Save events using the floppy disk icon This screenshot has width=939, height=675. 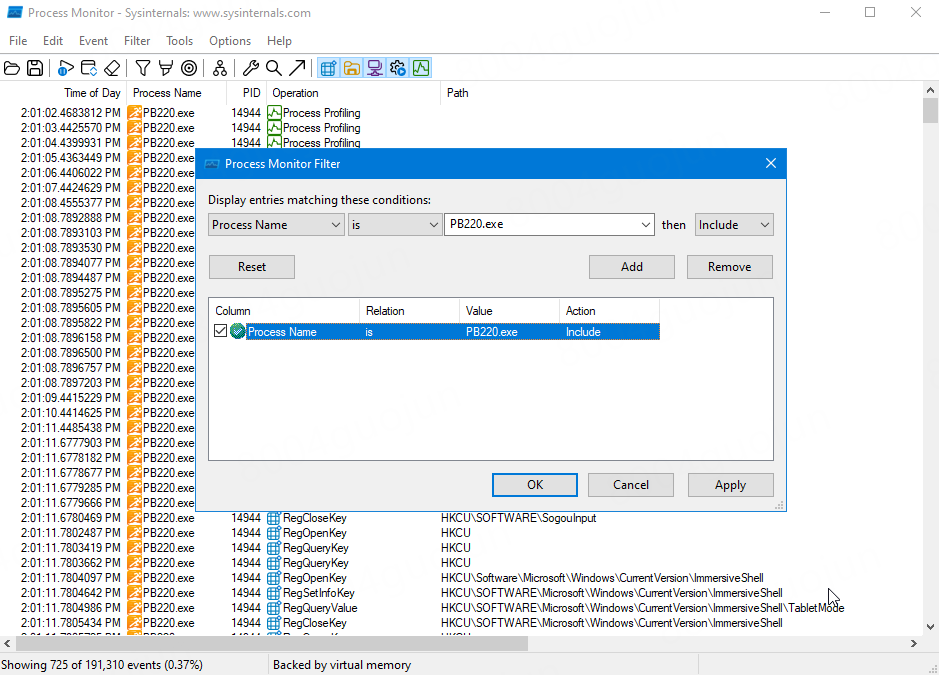[35, 68]
